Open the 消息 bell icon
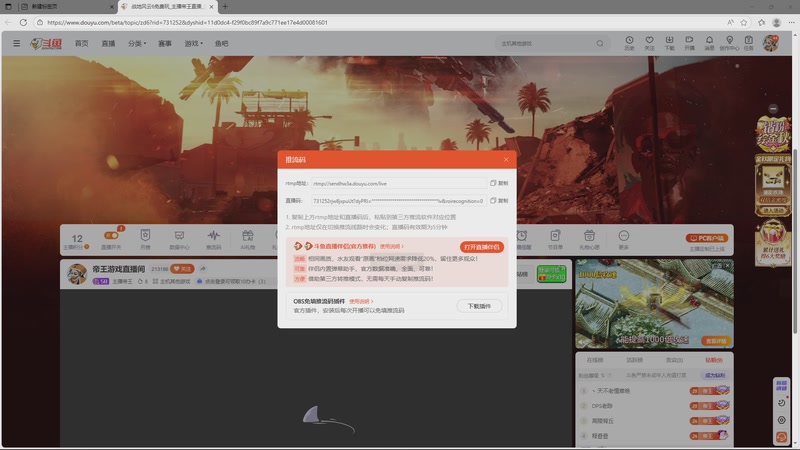The width and height of the screenshot is (800, 450). pyautogui.click(x=709, y=43)
